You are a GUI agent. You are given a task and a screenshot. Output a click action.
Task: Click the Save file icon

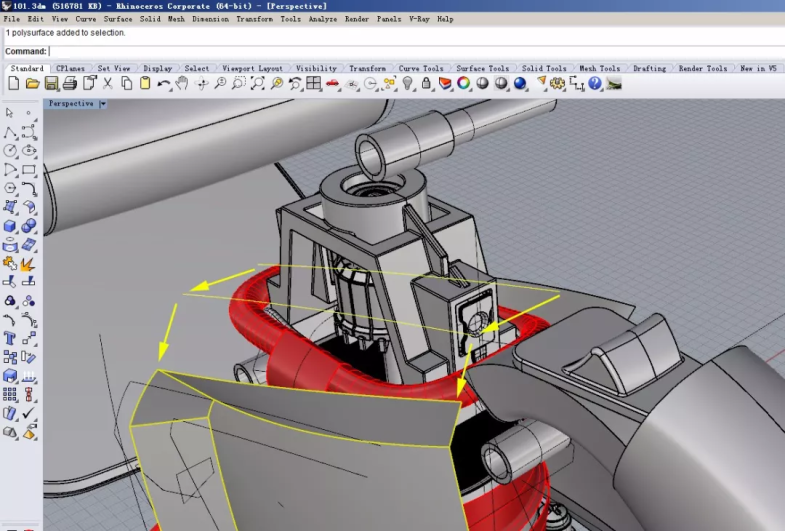point(51,83)
